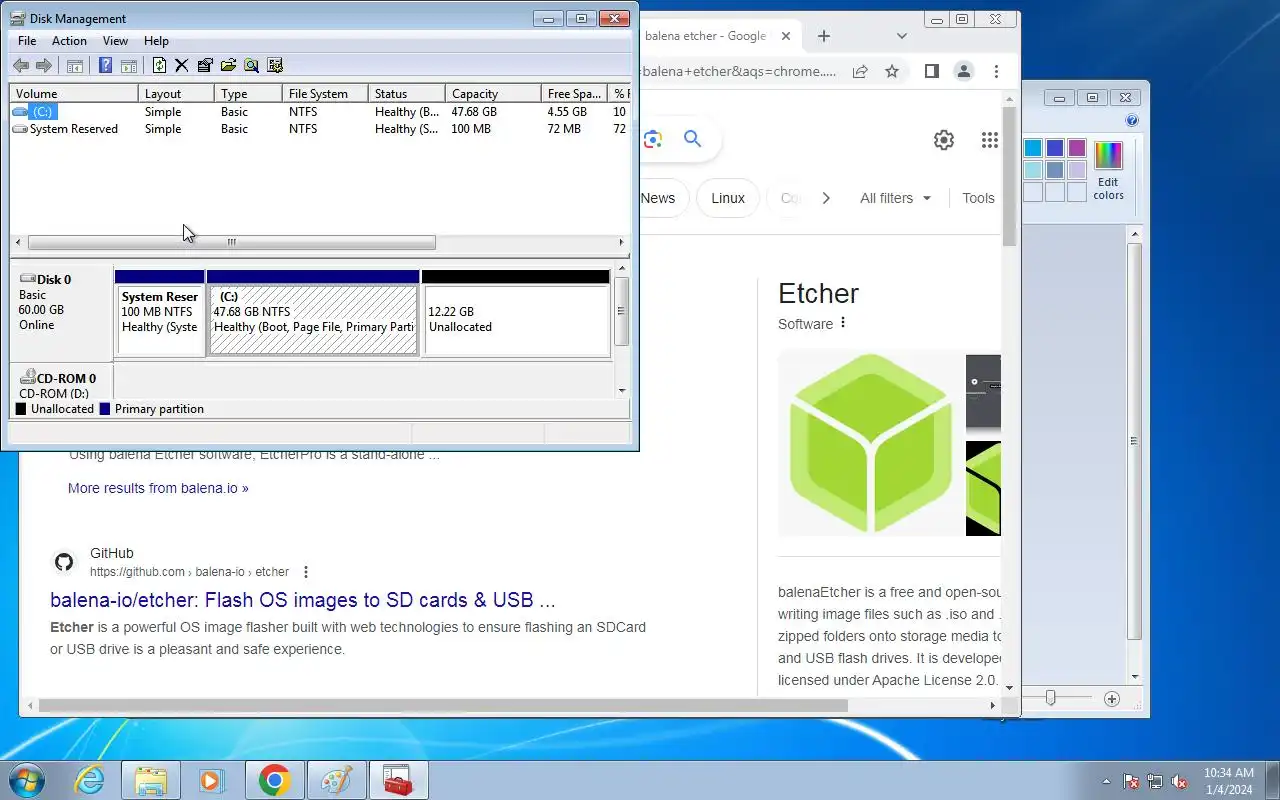
Task: Open Chrome side panel icon
Action: tap(931, 71)
